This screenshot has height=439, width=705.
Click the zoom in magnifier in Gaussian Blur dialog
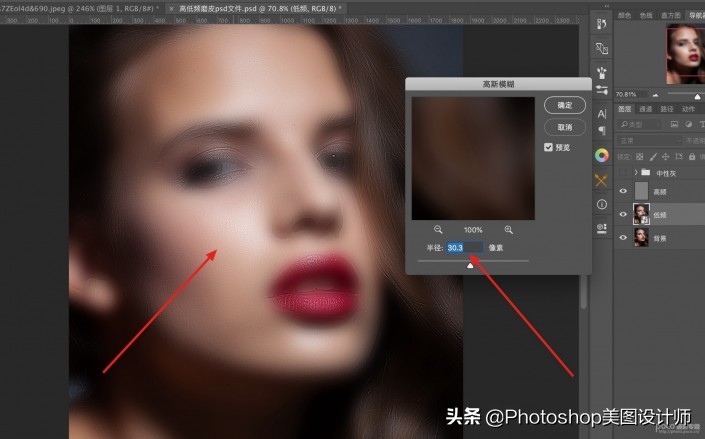click(x=509, y=229)
